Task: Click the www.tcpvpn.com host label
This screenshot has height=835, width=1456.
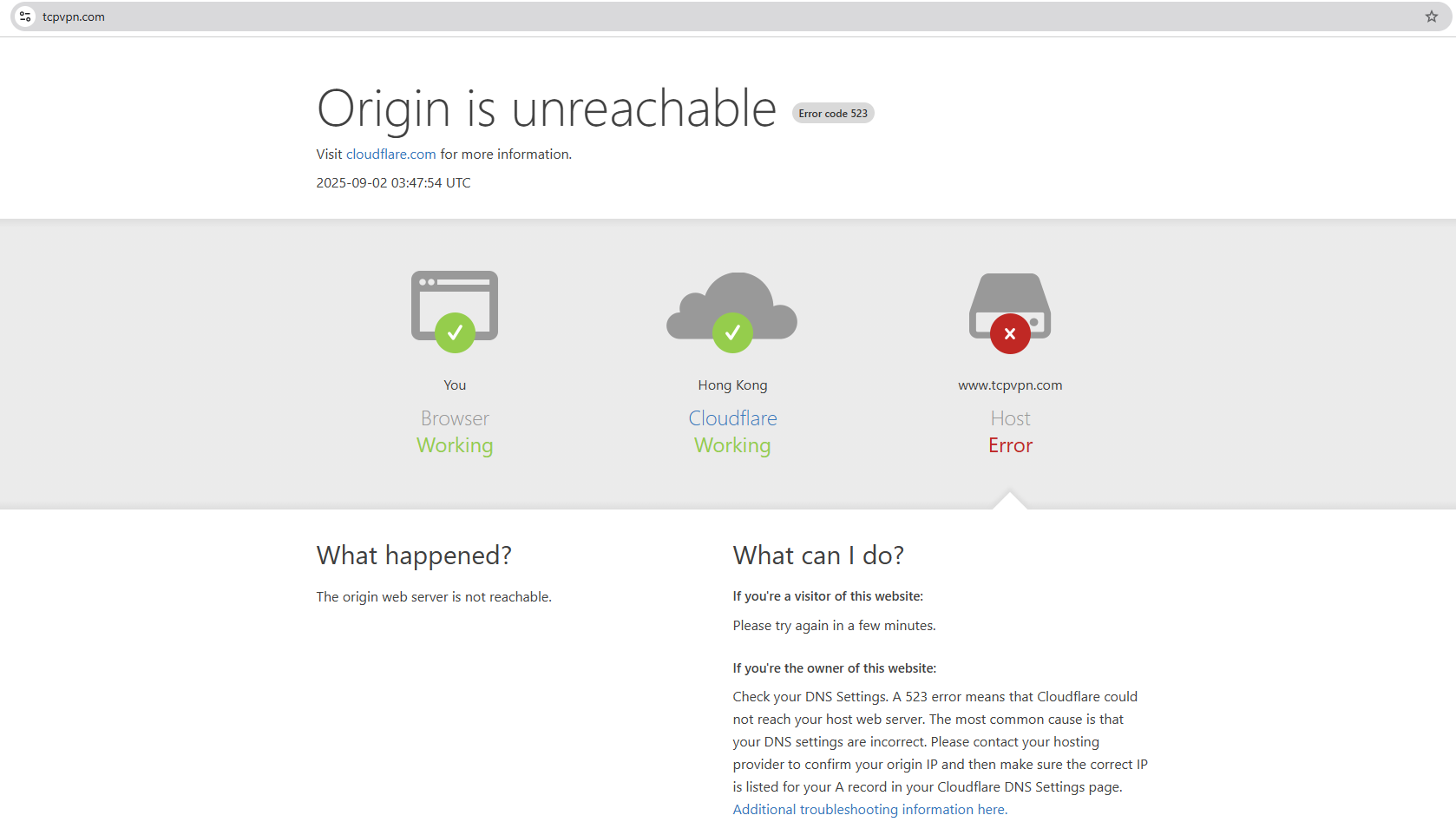Action: (1010, 385)
